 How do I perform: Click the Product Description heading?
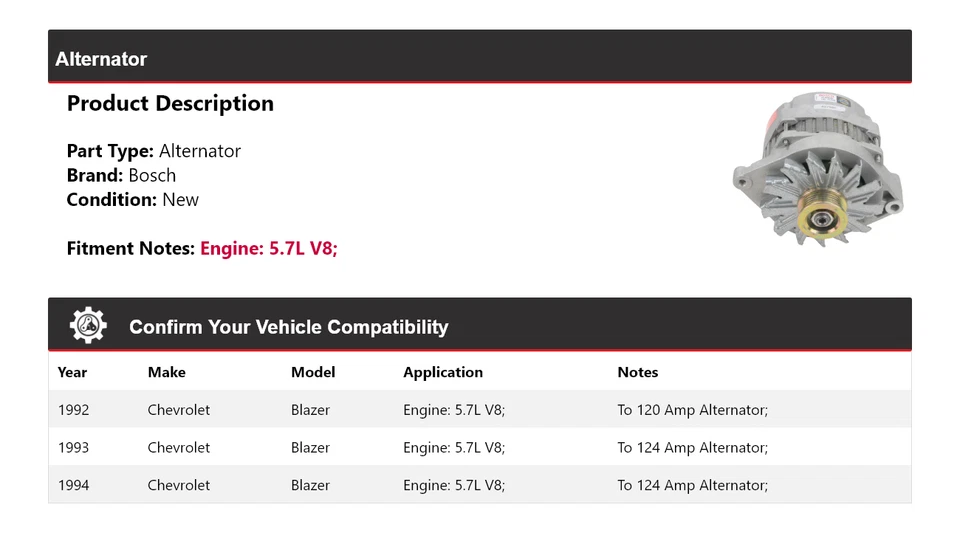[170, 104]
